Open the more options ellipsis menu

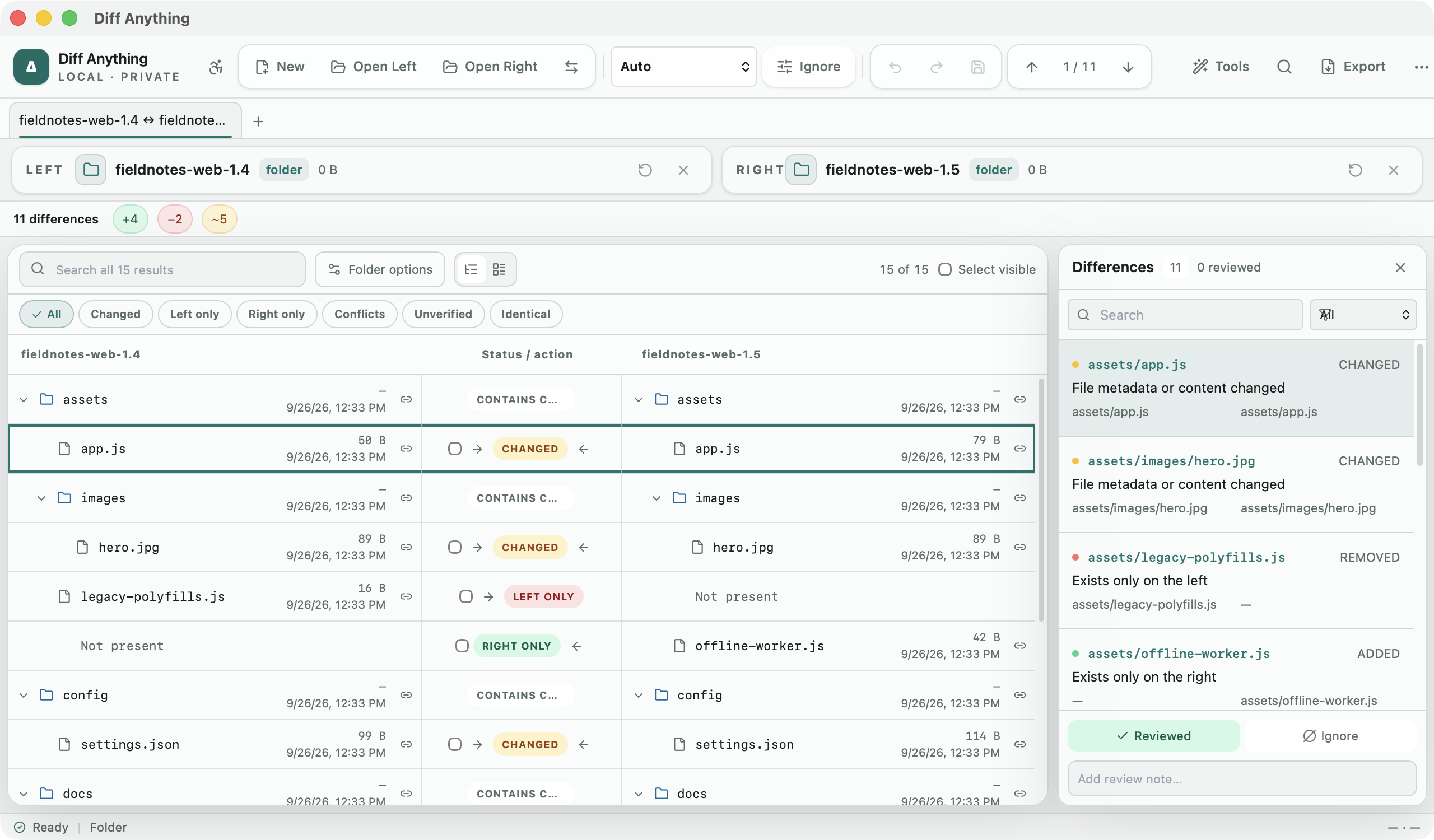1421,67
